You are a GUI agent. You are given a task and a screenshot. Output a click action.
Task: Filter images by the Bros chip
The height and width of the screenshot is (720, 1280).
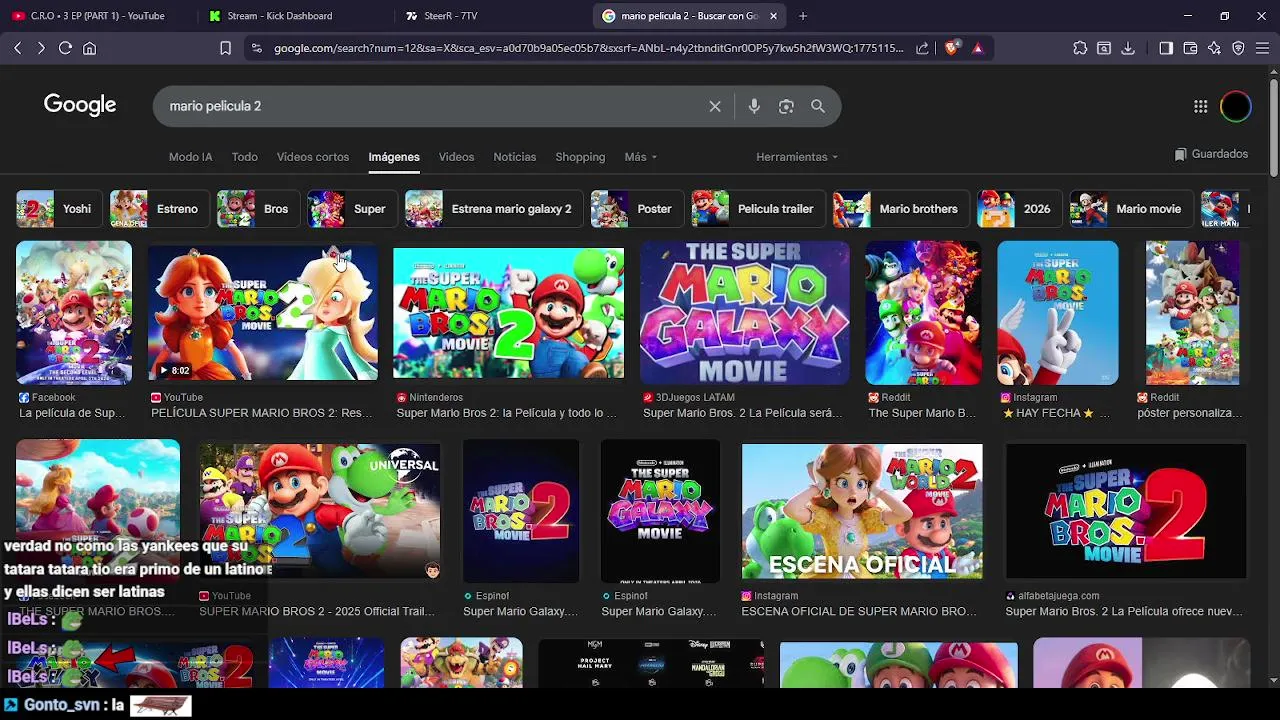258,209
